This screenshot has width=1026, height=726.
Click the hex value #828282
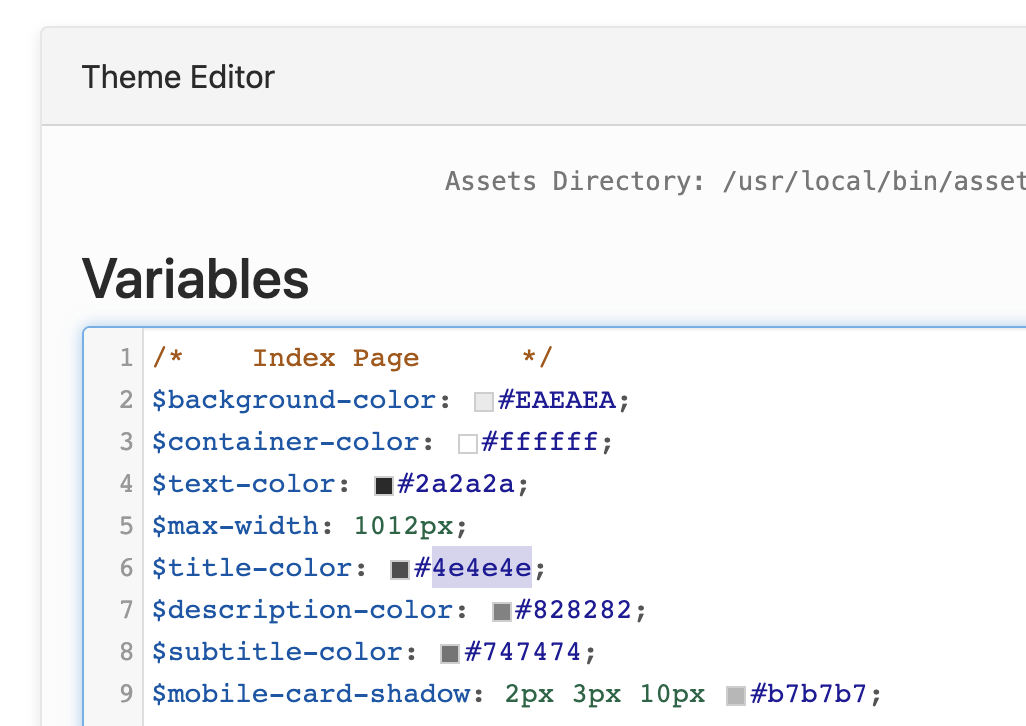pyautogui.click(x=575, y=609)
